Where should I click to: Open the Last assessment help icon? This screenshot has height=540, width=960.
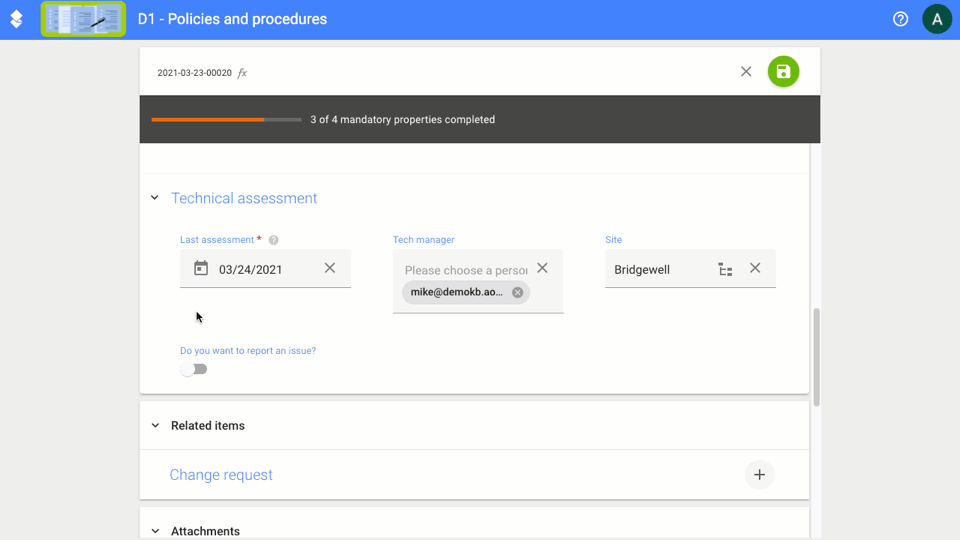tap(274, 240)
